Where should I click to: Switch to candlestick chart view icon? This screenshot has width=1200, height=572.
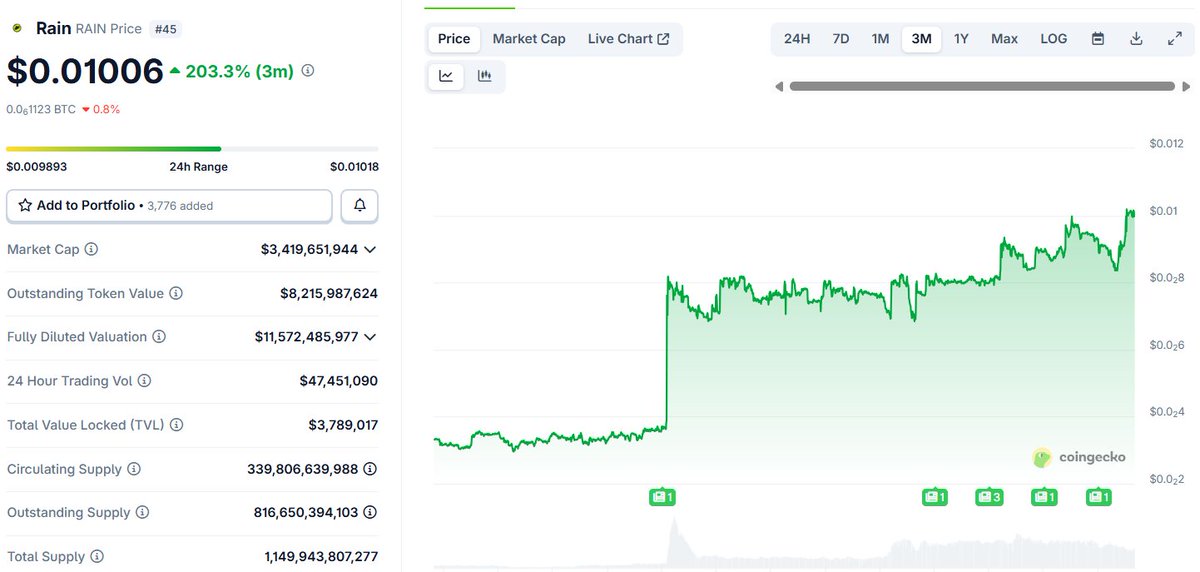point(485,76)
